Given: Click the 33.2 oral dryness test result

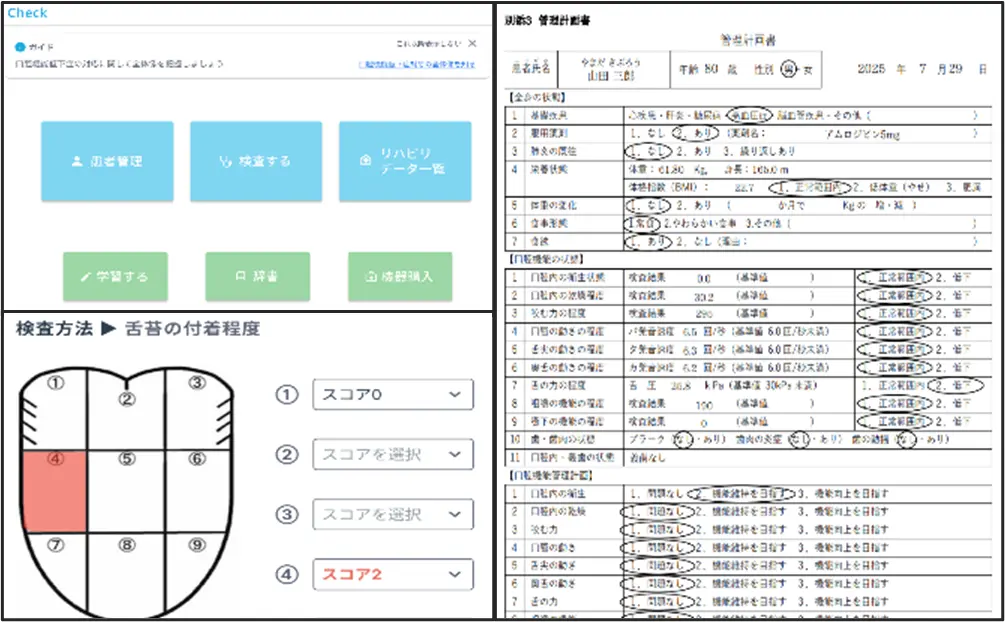Looking at the screenshot, I should click(x=704, y=296).
